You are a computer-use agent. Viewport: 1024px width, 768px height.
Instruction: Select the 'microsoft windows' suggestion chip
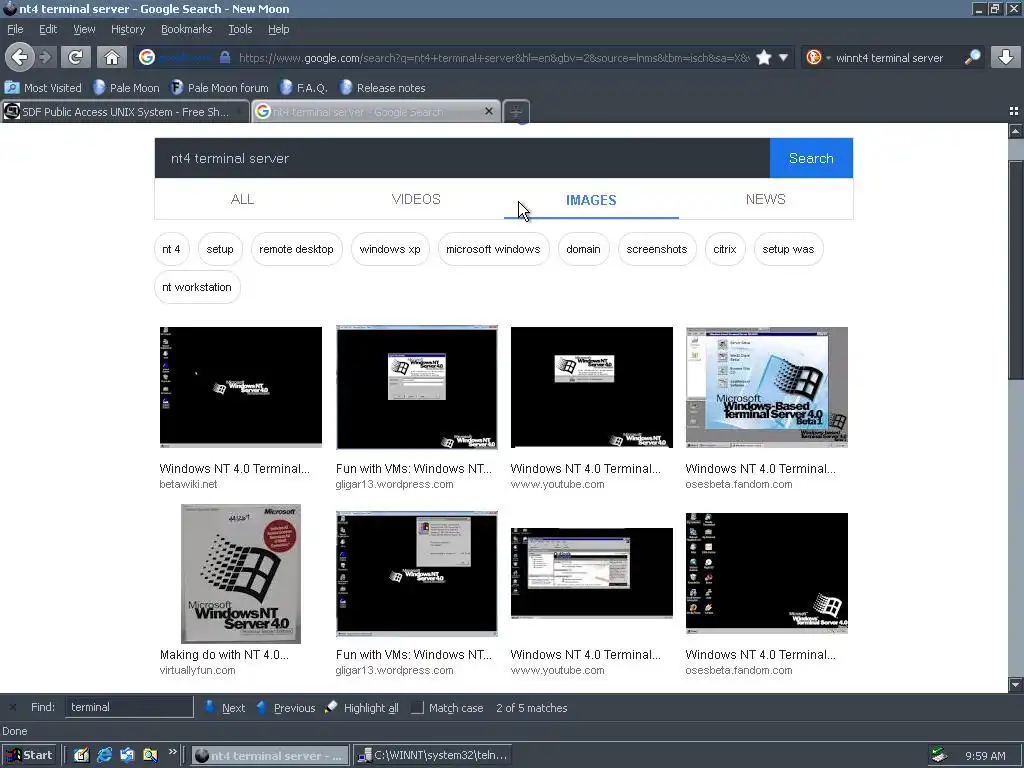pyautogui.click(x=493, y=249)
